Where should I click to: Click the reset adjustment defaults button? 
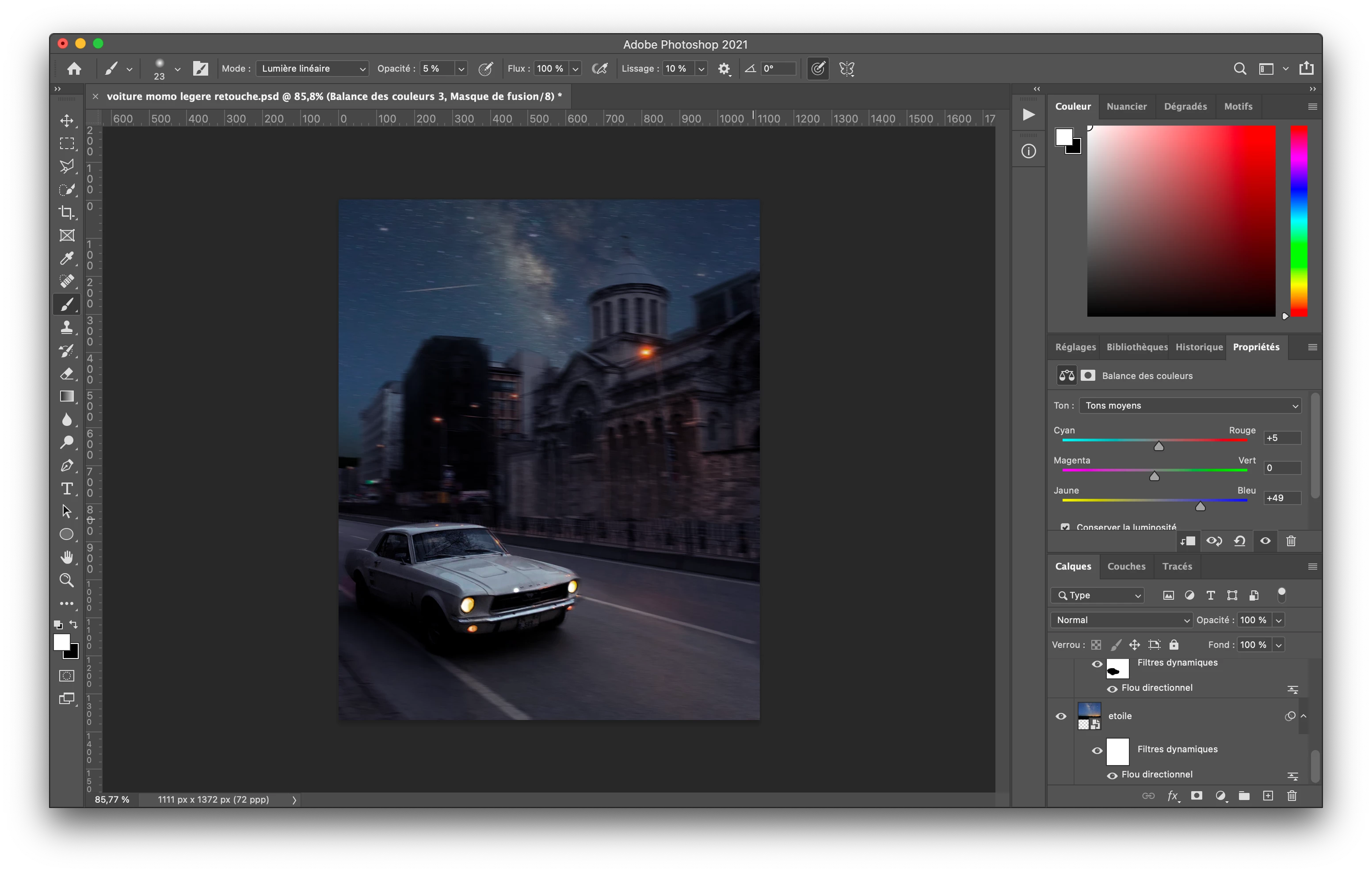1239,541
